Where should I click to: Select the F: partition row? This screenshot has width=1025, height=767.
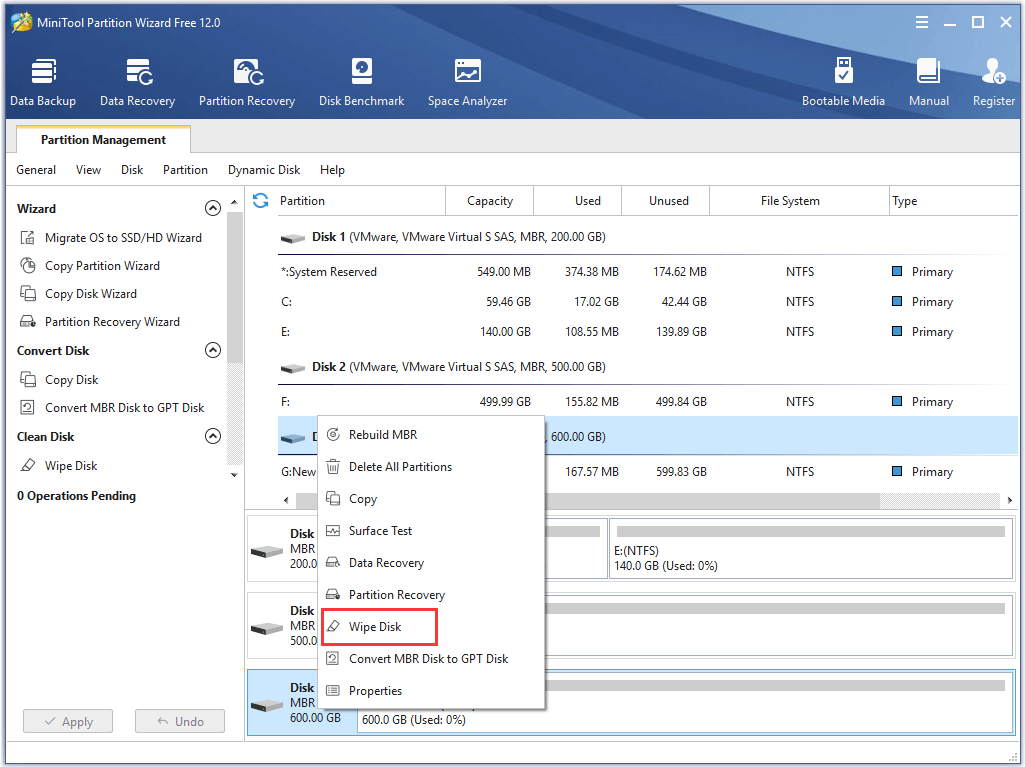pos(648,401)
